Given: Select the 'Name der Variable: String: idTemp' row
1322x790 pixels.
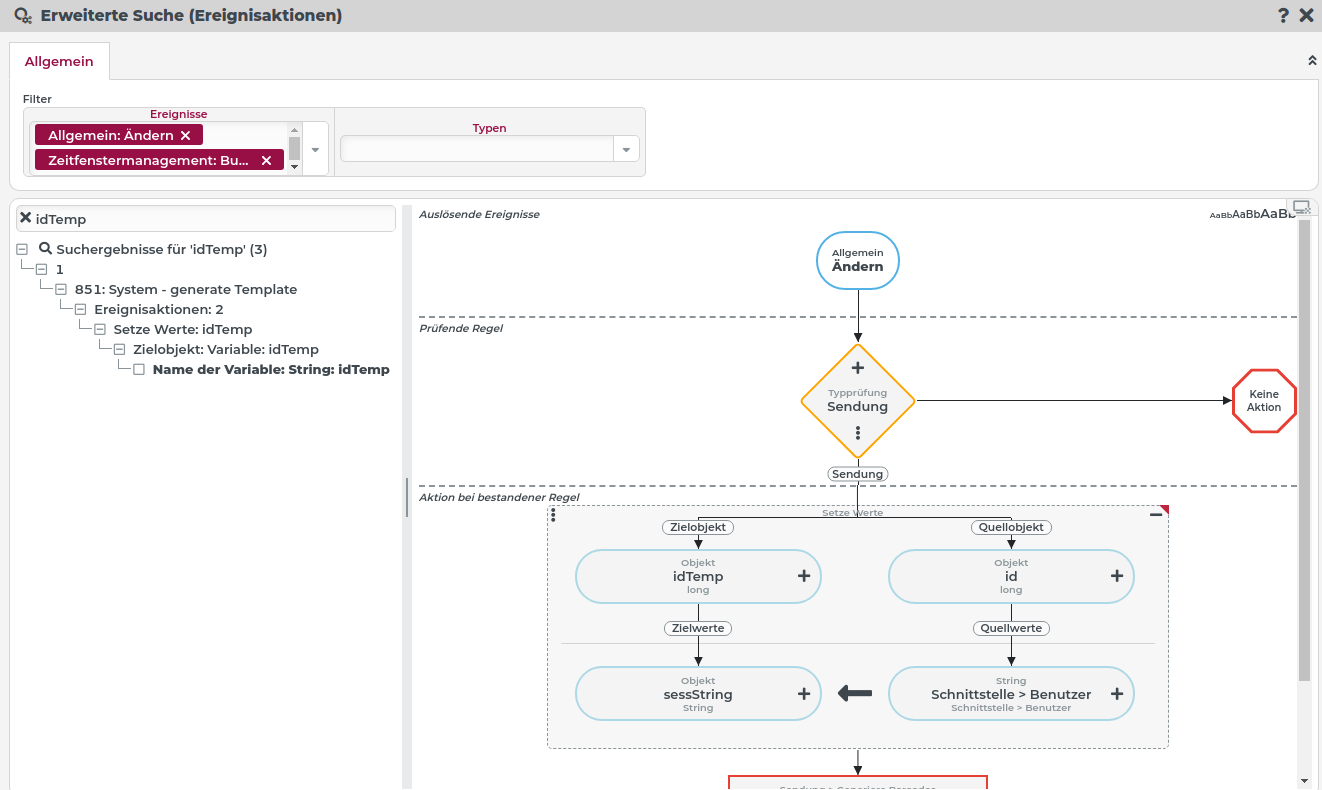Looking at the screenshot, I should [271, 369].
